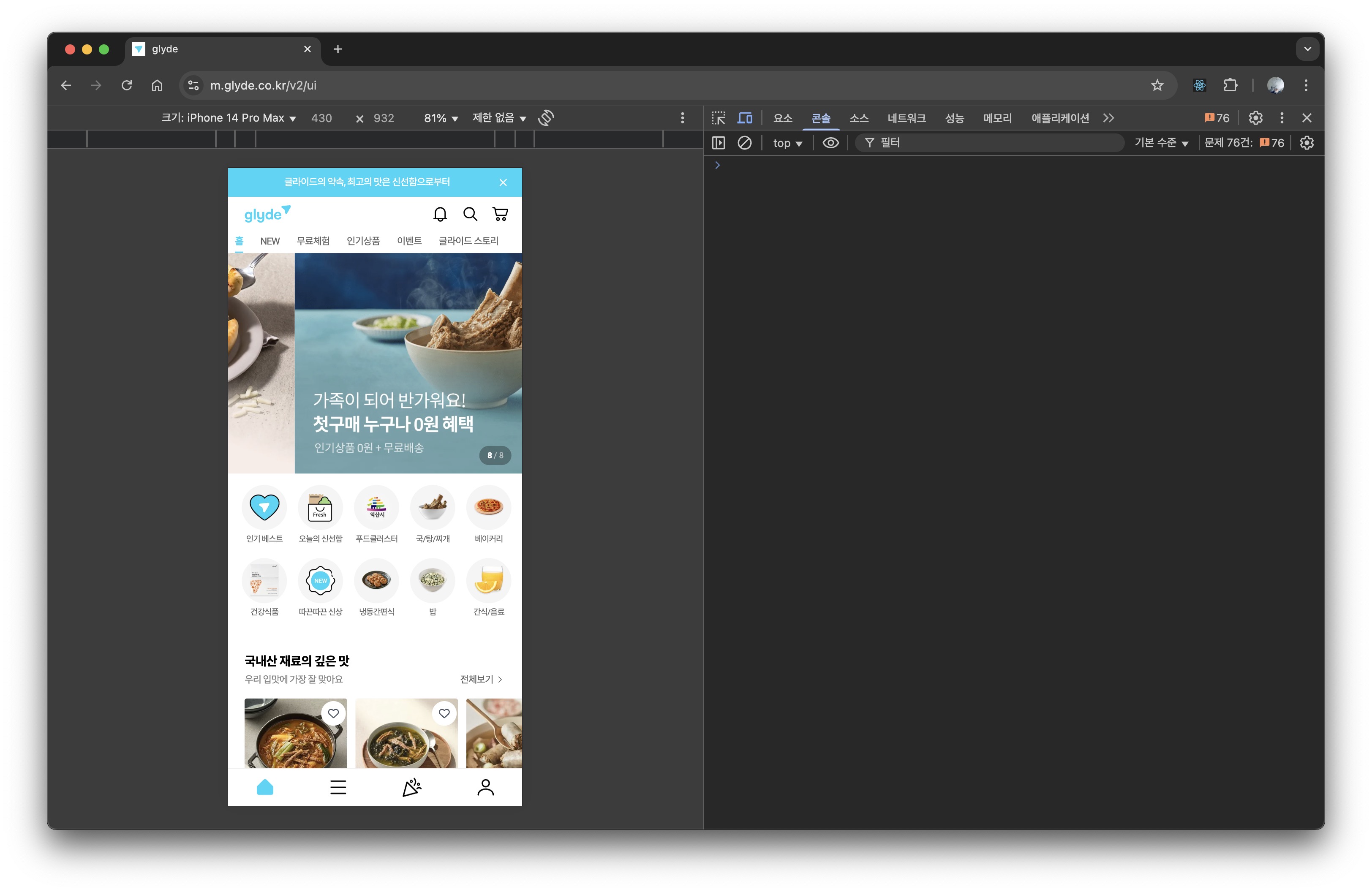Image resolution: width=1372 pixels, height=892 pixels.
Task: Select the 이벤트 tab on glyde page
Action: point(409,241)
